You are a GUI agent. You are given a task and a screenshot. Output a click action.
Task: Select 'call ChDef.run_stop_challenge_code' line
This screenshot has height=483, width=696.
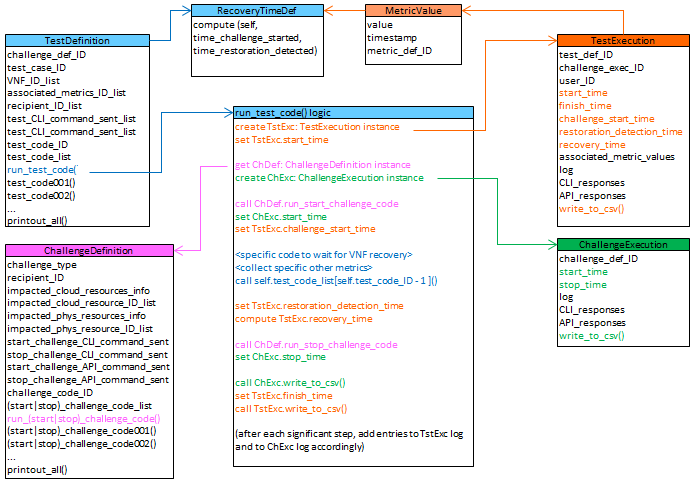[316, 344]
